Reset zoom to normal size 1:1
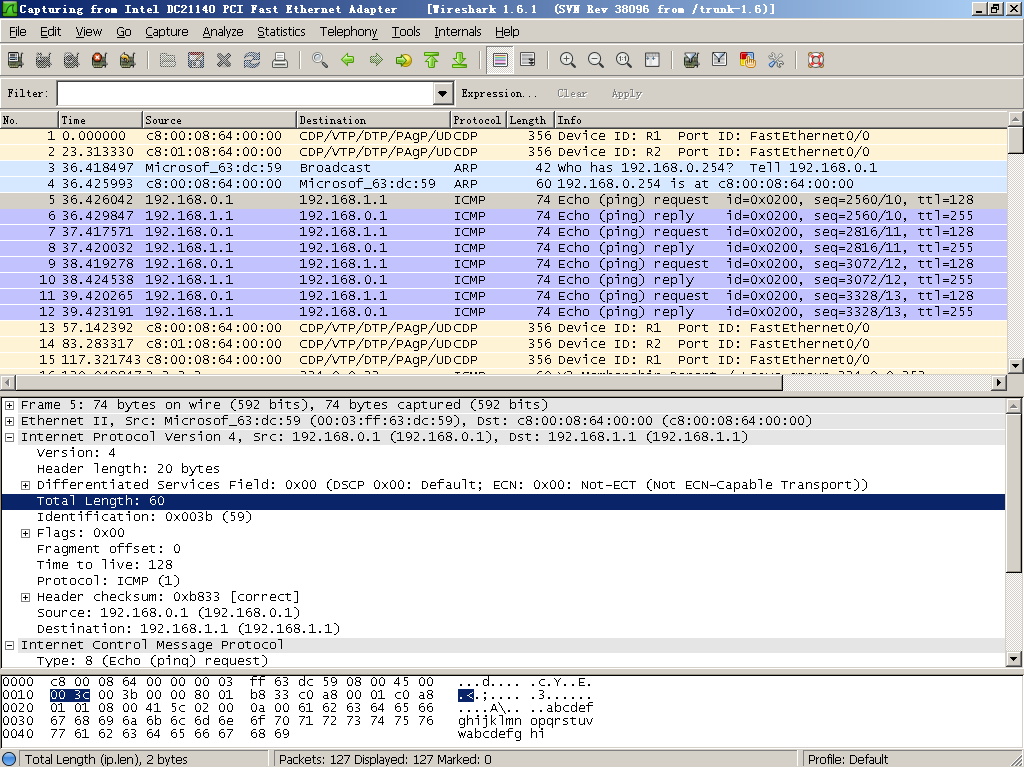The height and width of the screenshot is (768, 1024). (x=624, y=61)
